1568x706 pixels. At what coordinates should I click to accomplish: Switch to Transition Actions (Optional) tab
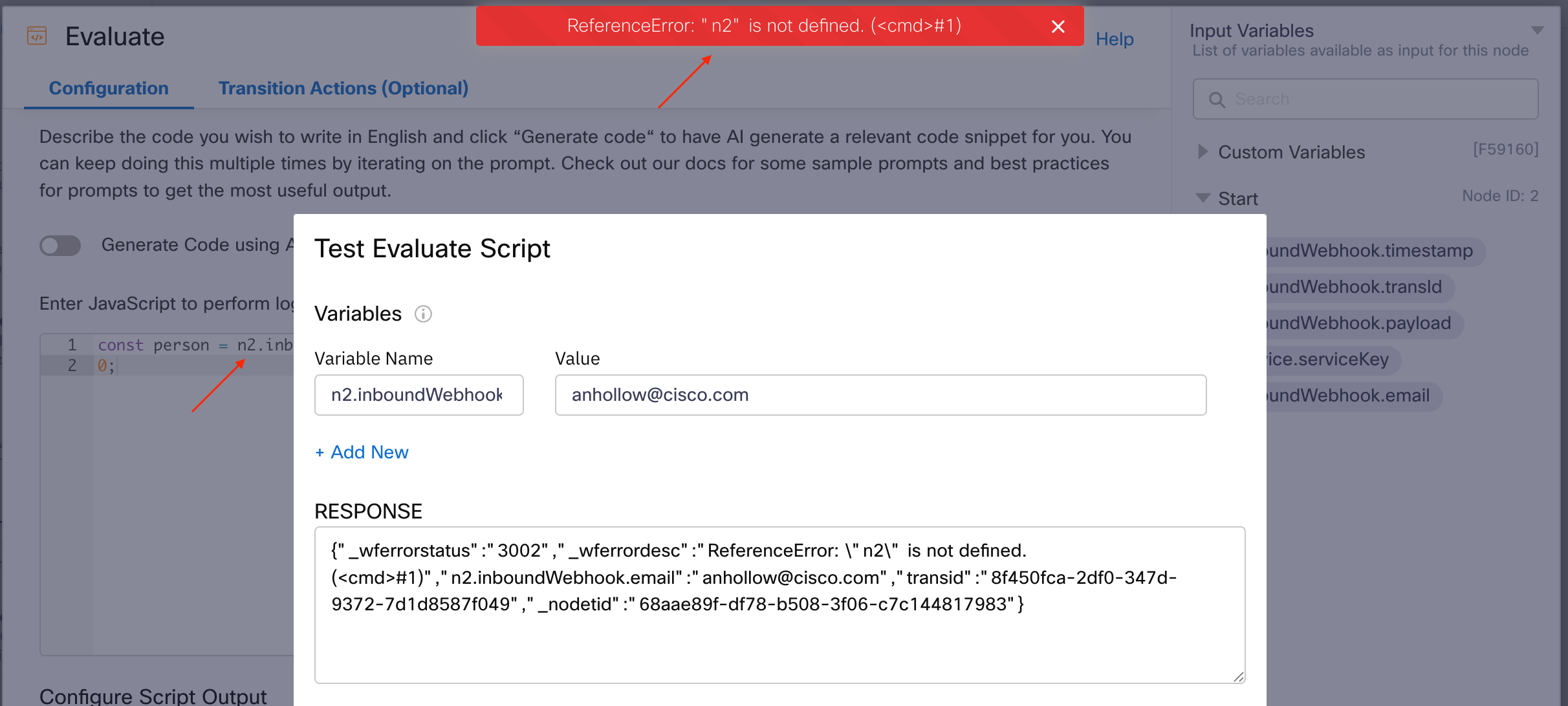(x=343, y=88)
